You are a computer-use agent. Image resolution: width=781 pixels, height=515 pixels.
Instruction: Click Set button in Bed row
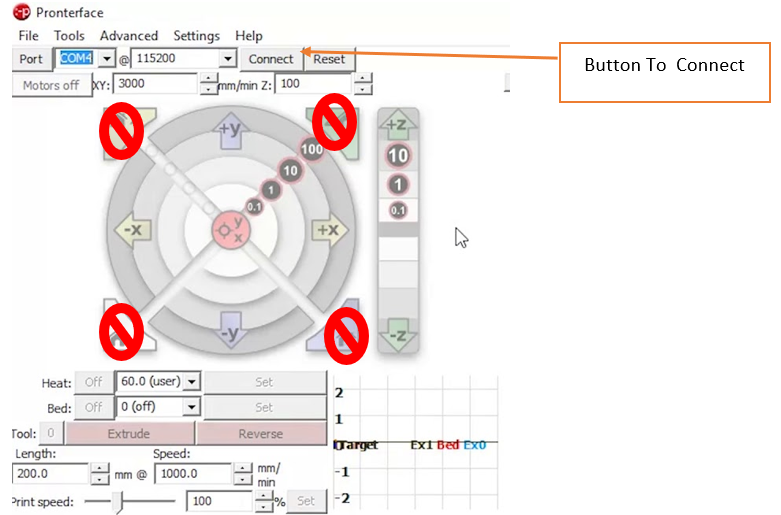[x=264, y=407]
